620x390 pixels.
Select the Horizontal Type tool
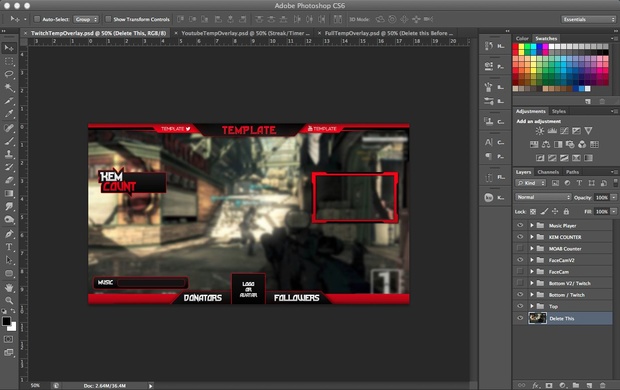(9, 247)
